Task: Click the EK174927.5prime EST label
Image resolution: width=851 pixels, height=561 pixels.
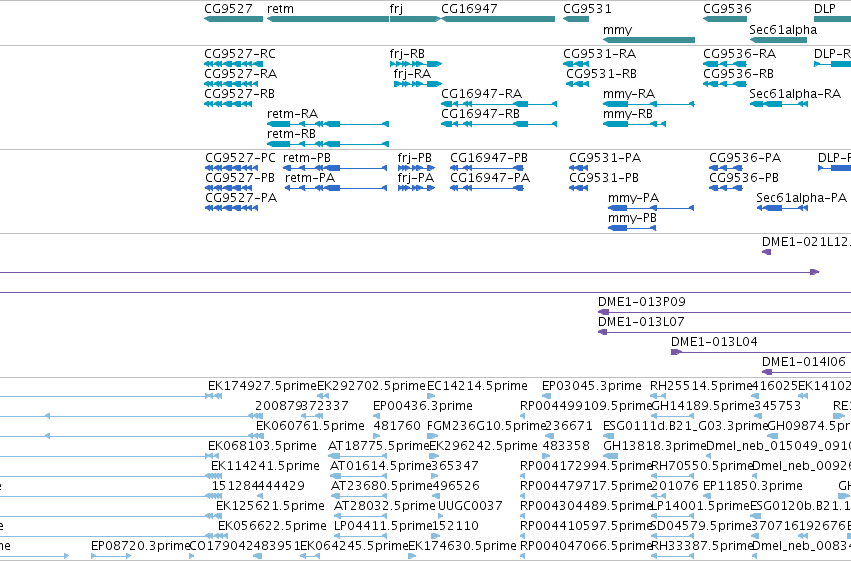Action: pyautogui.click(x=262, y=386)
